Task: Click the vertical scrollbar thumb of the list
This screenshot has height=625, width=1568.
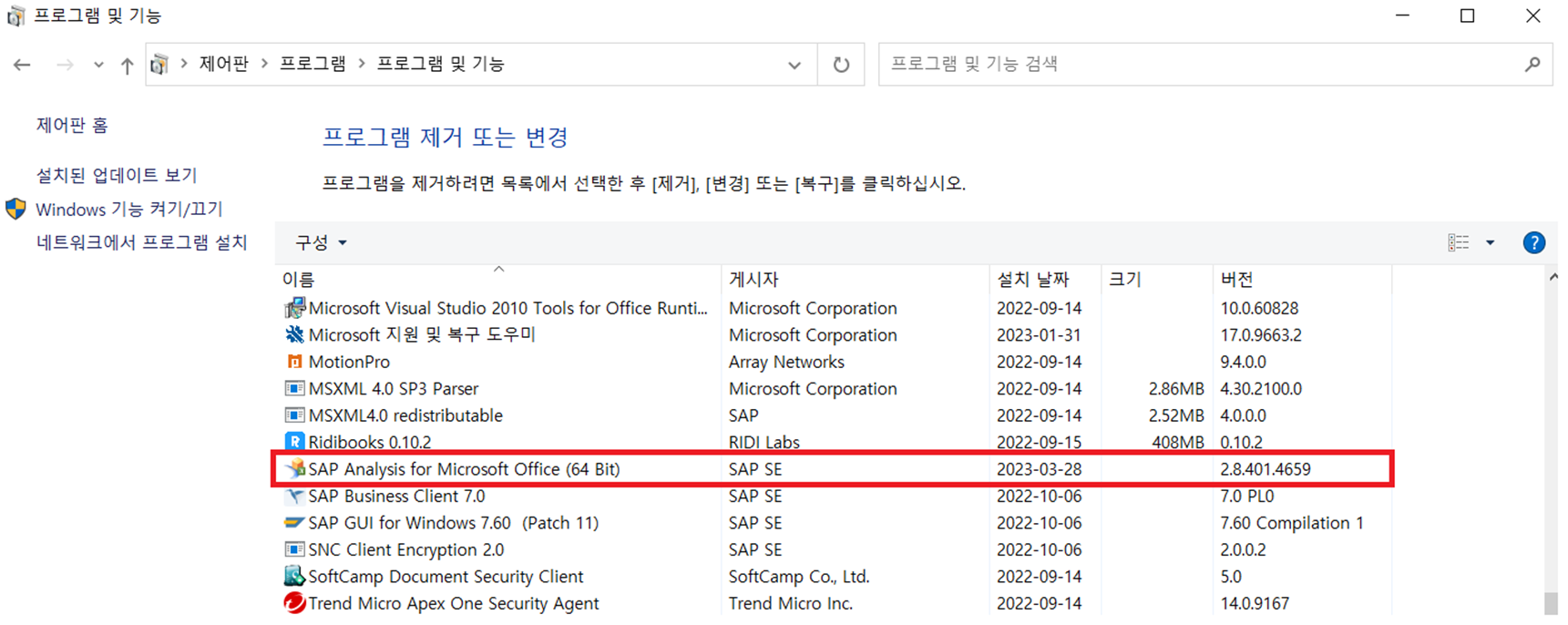Action: tap(1552, 603)
